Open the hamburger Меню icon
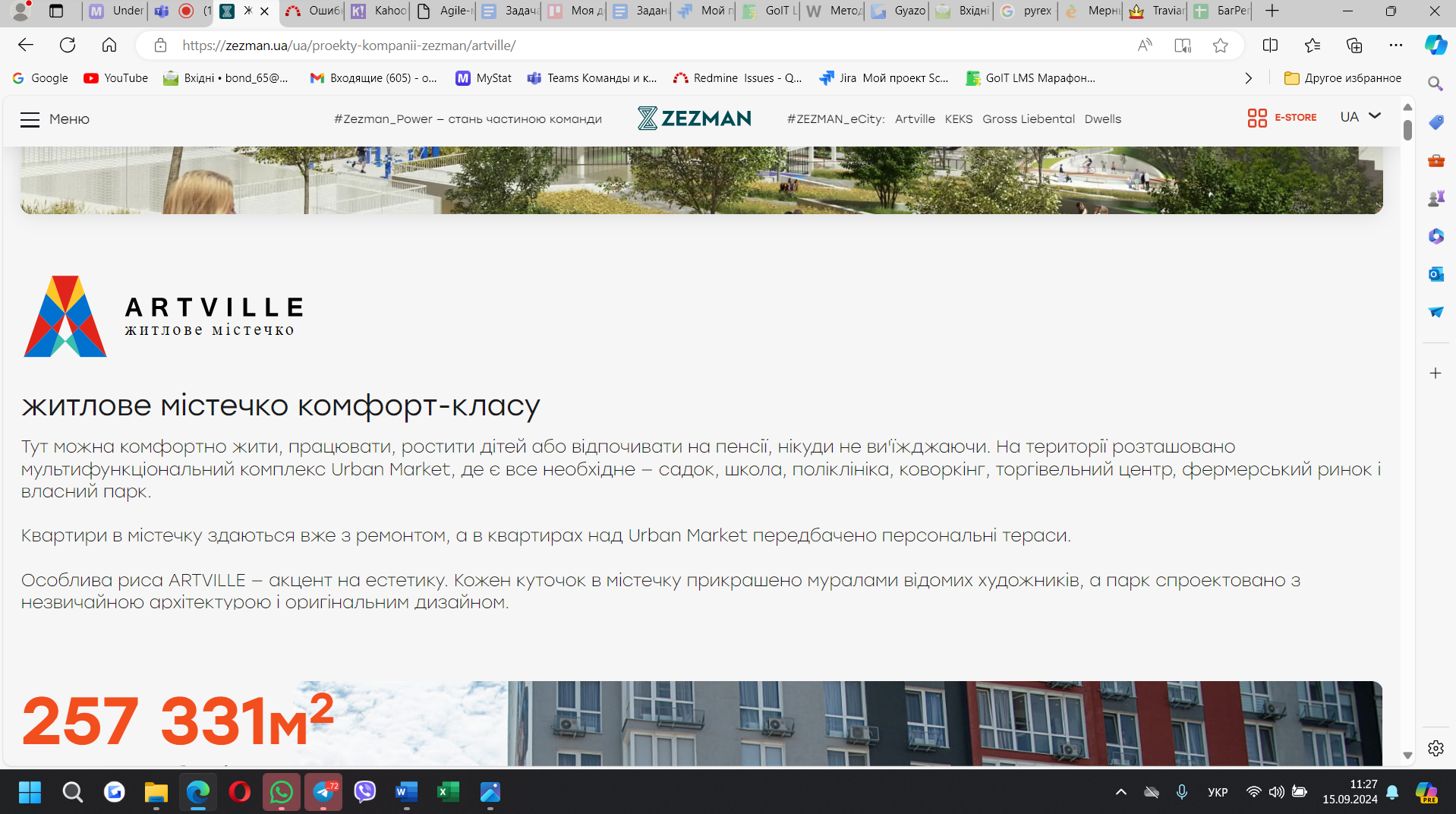The width and height of the screenshot is (1456, 814). (30, 119)
